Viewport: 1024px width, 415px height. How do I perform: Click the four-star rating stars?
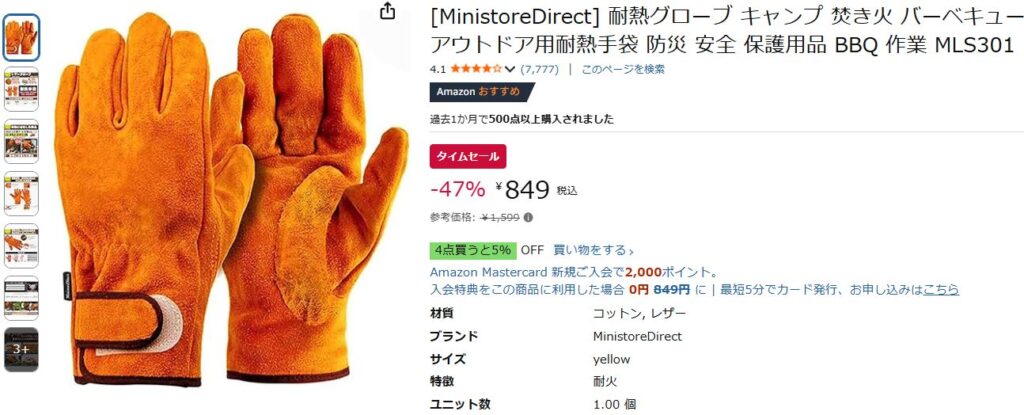(x=476, y=69)
